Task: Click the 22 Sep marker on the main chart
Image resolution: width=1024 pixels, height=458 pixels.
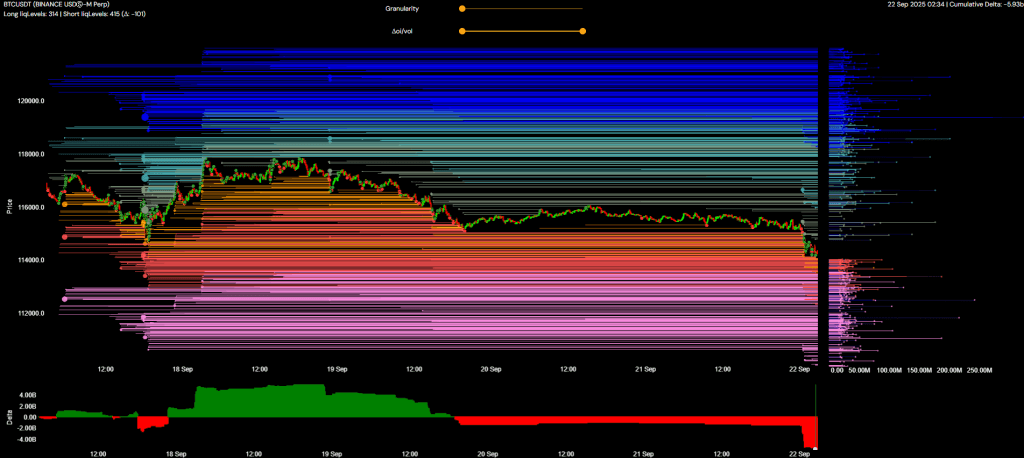Action: click(799, 369)
